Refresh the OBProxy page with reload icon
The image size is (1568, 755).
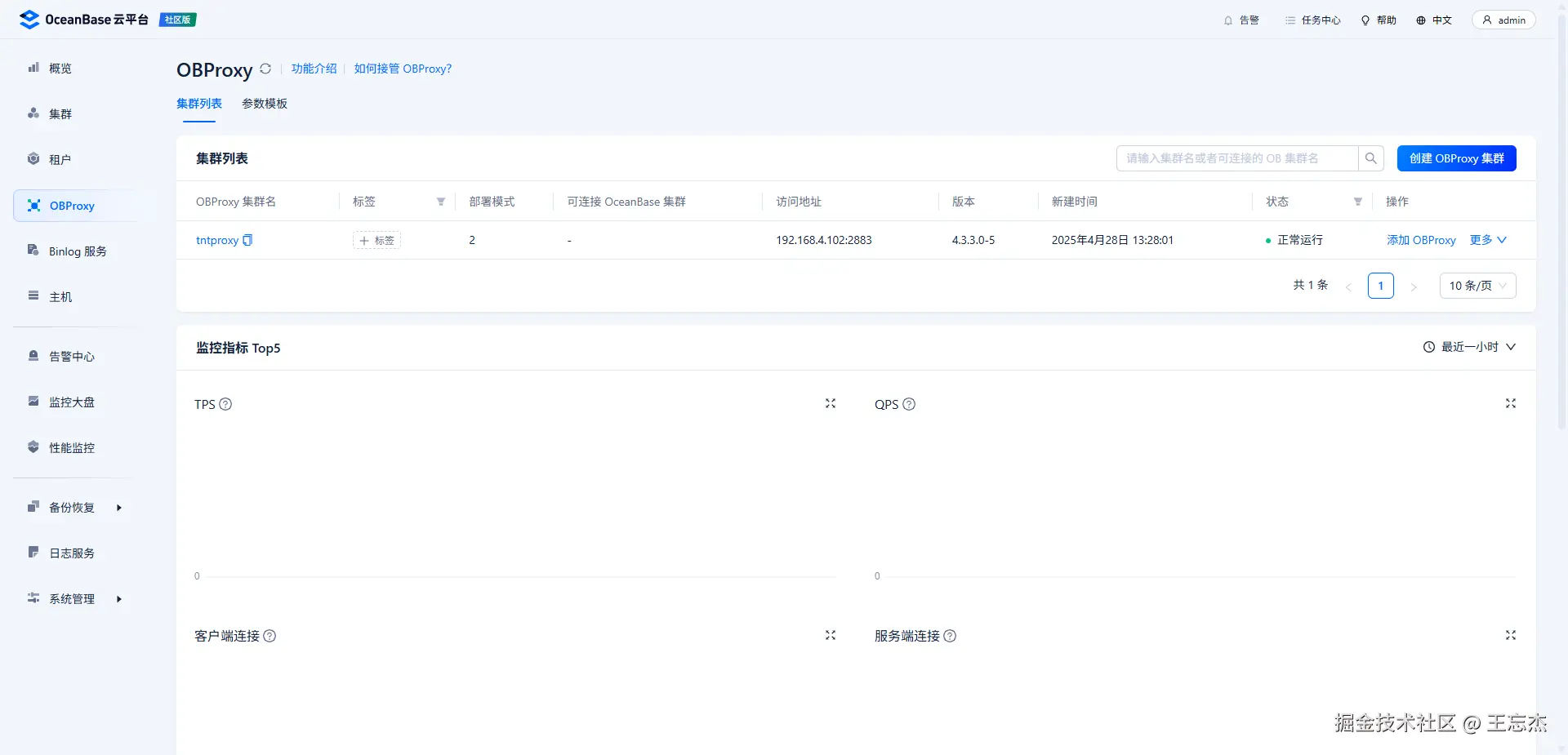(x=265, y=69)
